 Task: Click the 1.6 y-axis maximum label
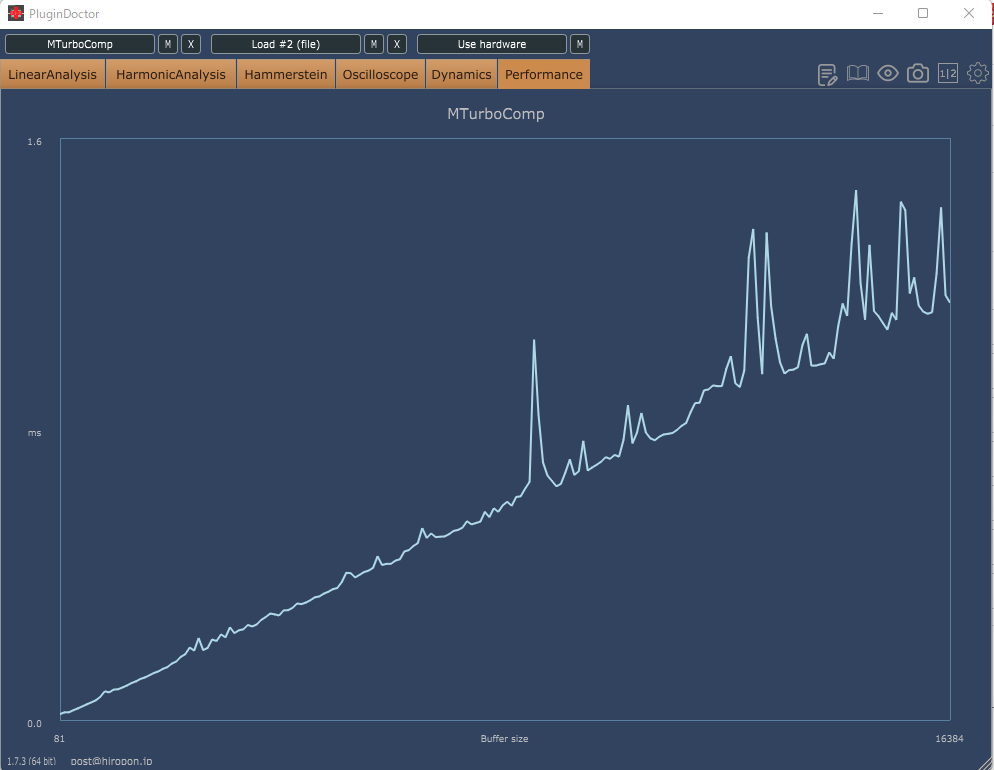pos(34,141)
